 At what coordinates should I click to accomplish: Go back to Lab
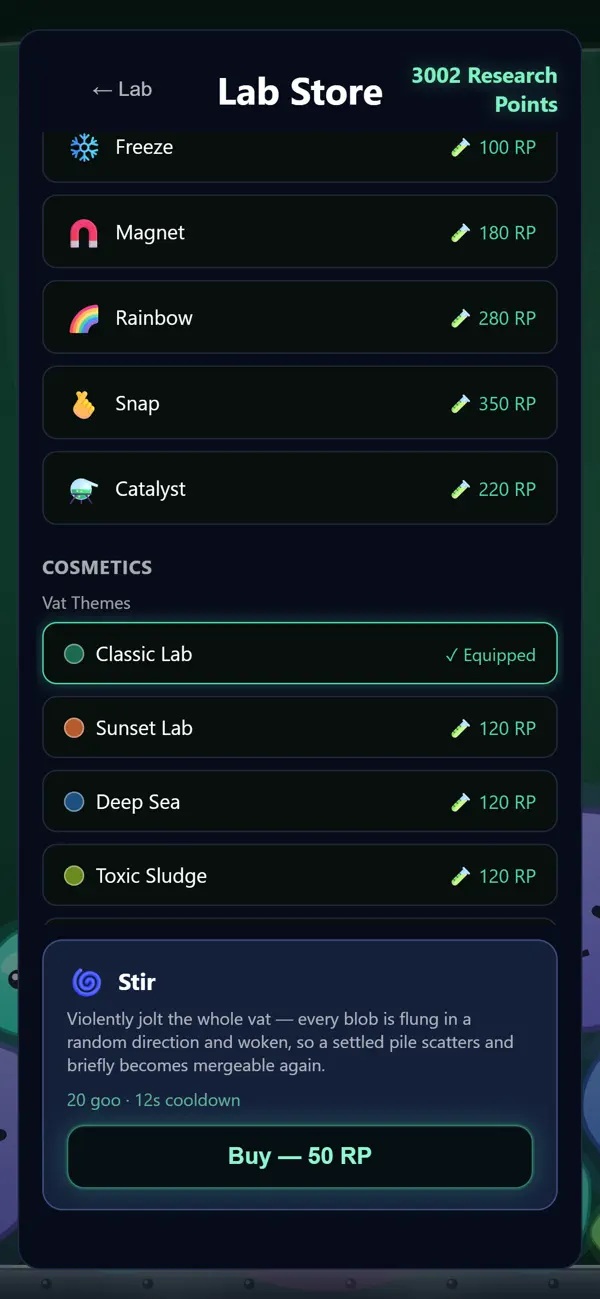pos(122,89)
